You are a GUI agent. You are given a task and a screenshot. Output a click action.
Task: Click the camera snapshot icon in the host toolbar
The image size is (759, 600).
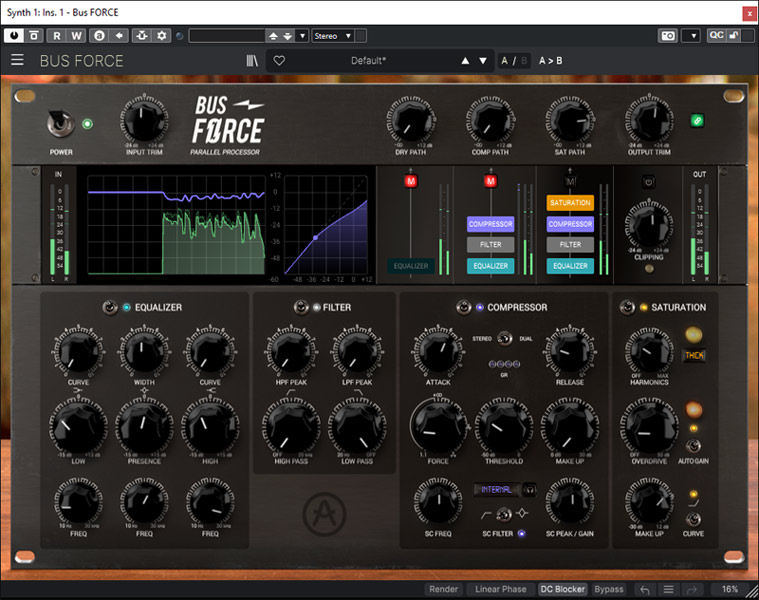coord(667,35)
